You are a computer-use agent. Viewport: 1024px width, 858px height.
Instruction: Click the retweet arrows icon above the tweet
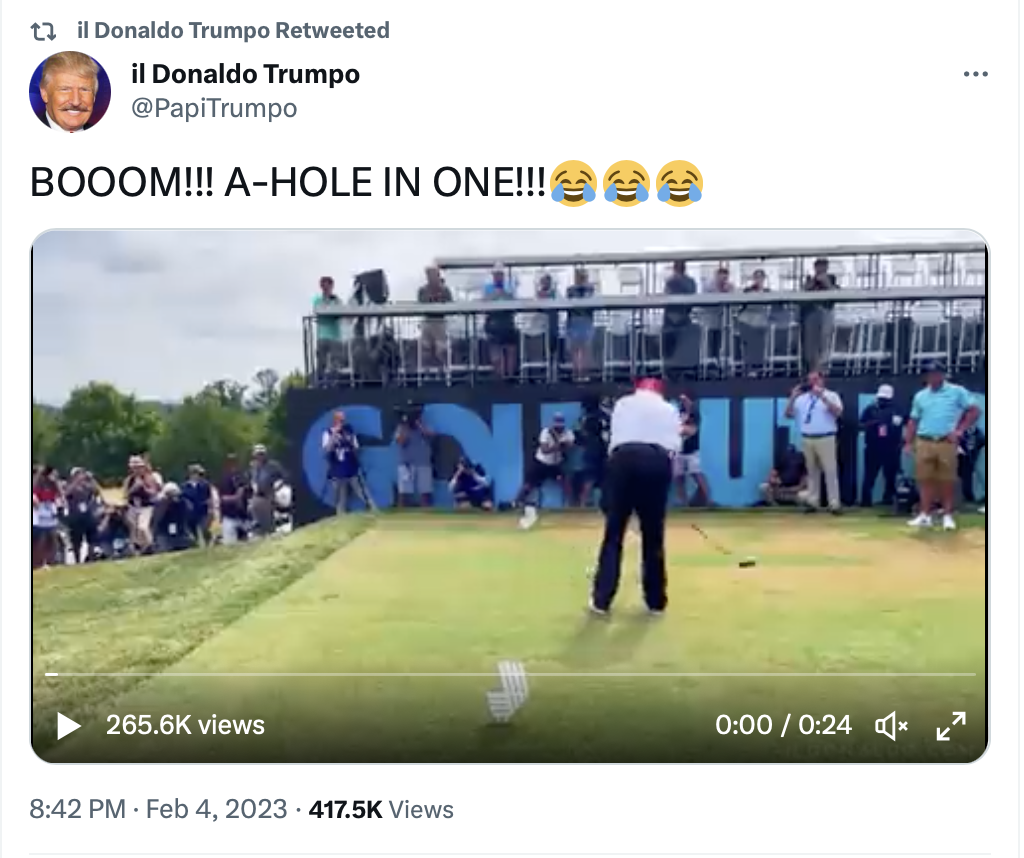click(x=44, y=31)
